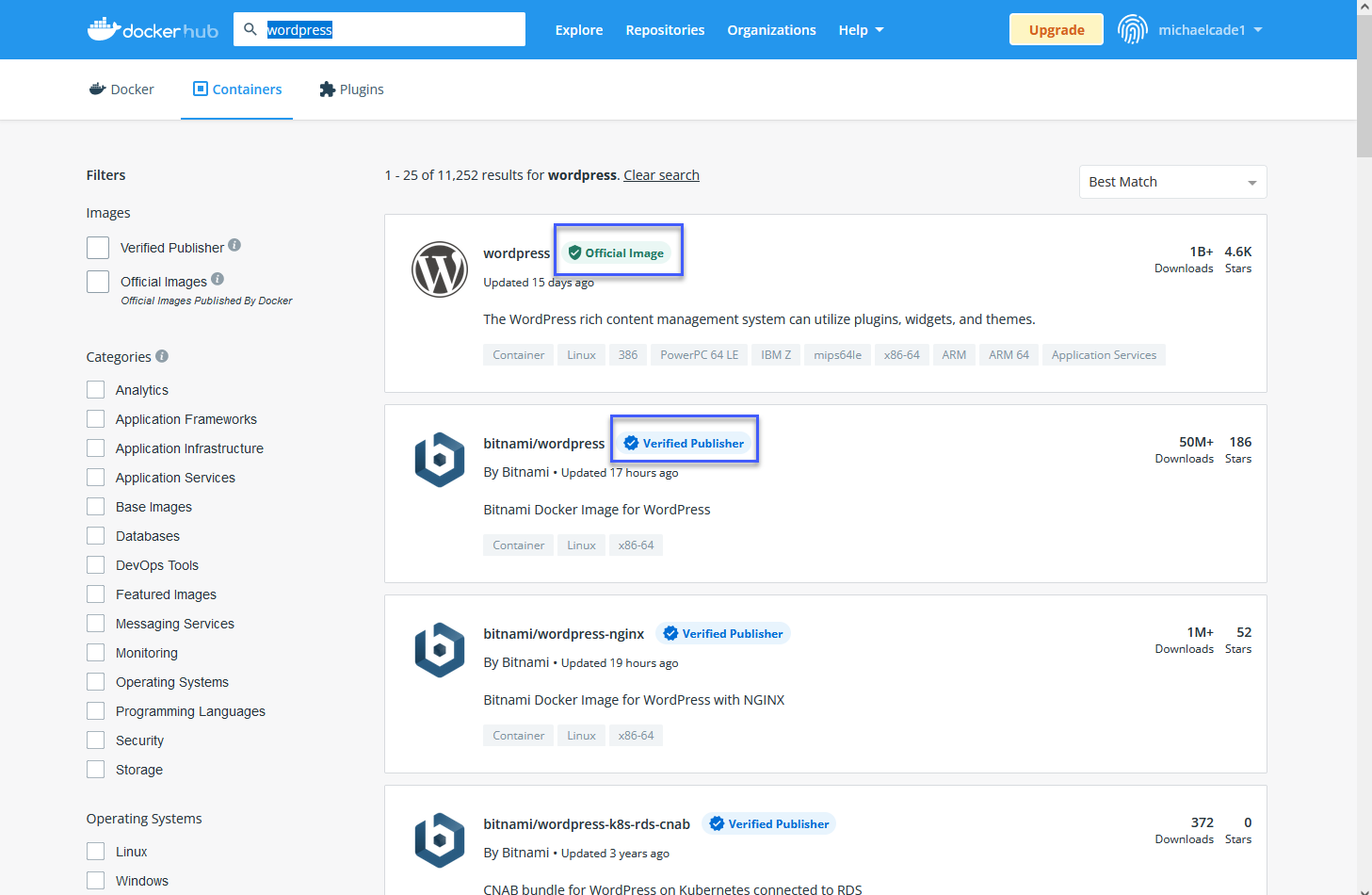
Task: Enable the Linux operating system filter
Action: coord(95,851)
